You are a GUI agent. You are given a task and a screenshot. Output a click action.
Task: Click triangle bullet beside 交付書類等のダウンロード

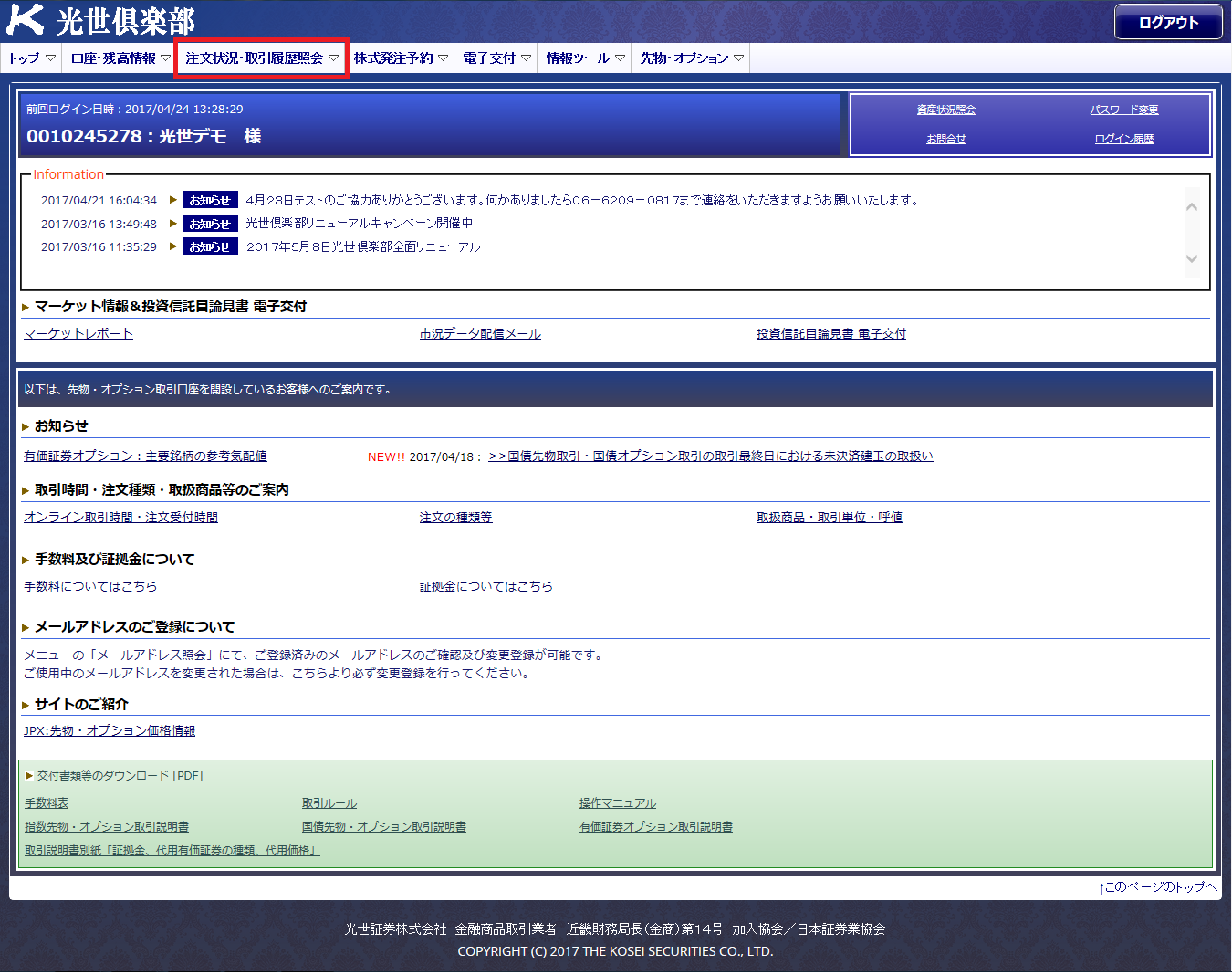(29, 775)
